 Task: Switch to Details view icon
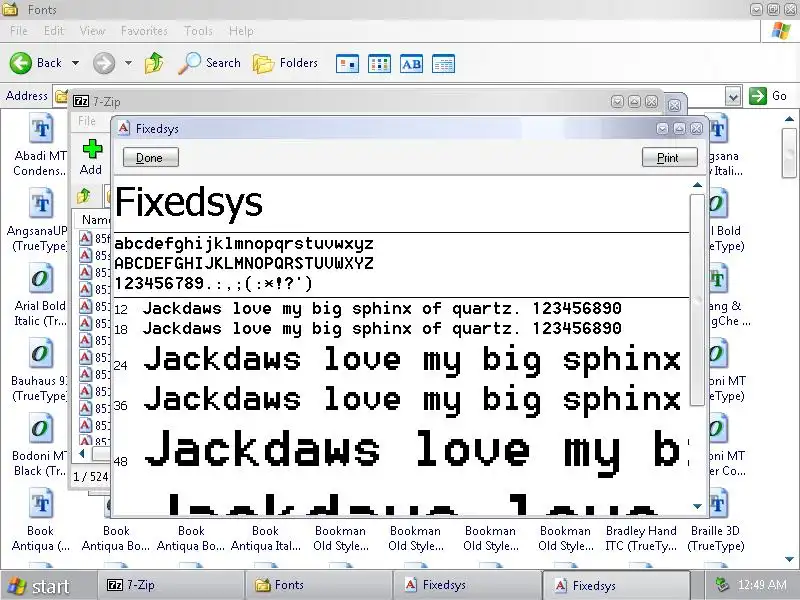(443, 64)
